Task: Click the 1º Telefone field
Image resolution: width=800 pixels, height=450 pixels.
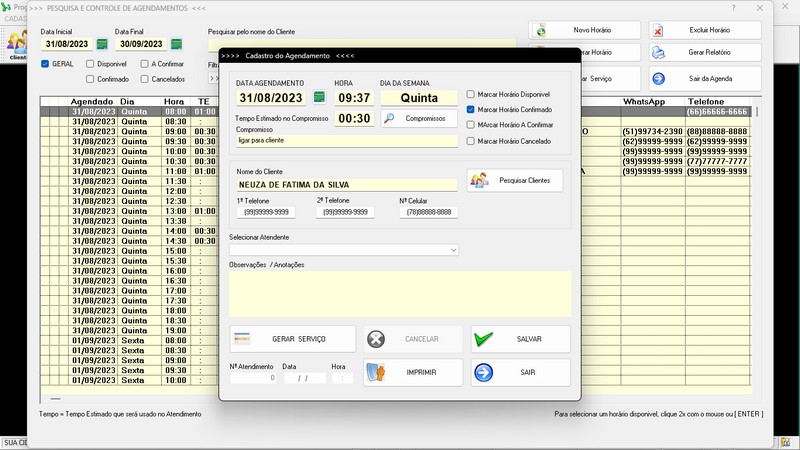Action: (x=266, y=212)
